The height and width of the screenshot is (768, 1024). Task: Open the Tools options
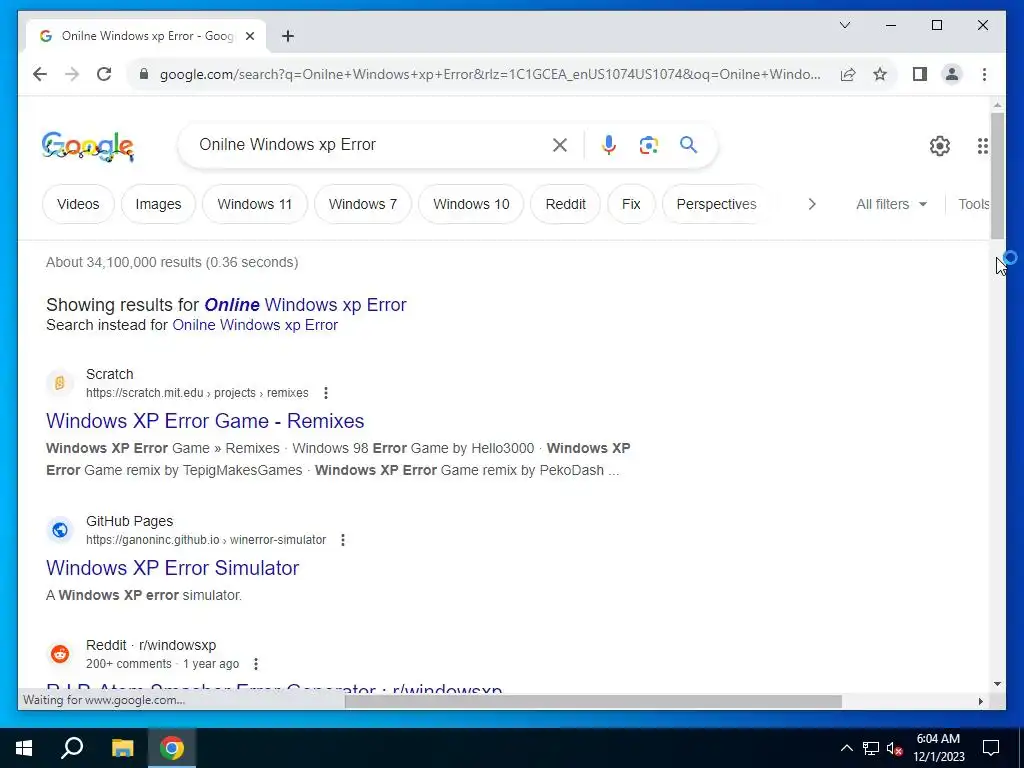click(x=974, y=204)
